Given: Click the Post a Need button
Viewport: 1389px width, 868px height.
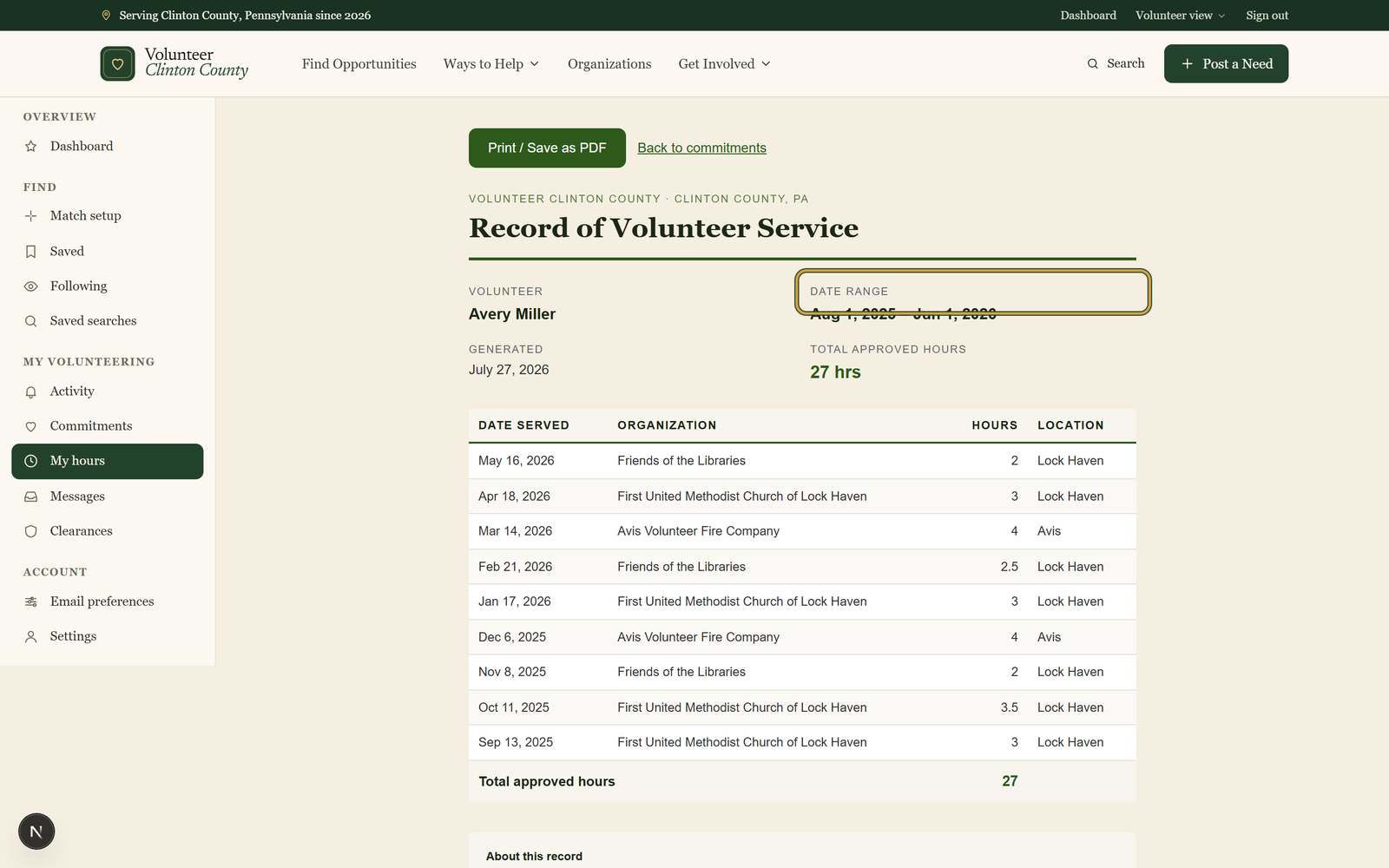Looking at the screenshot, I should pyautogui.click(x=1226, y=63).
